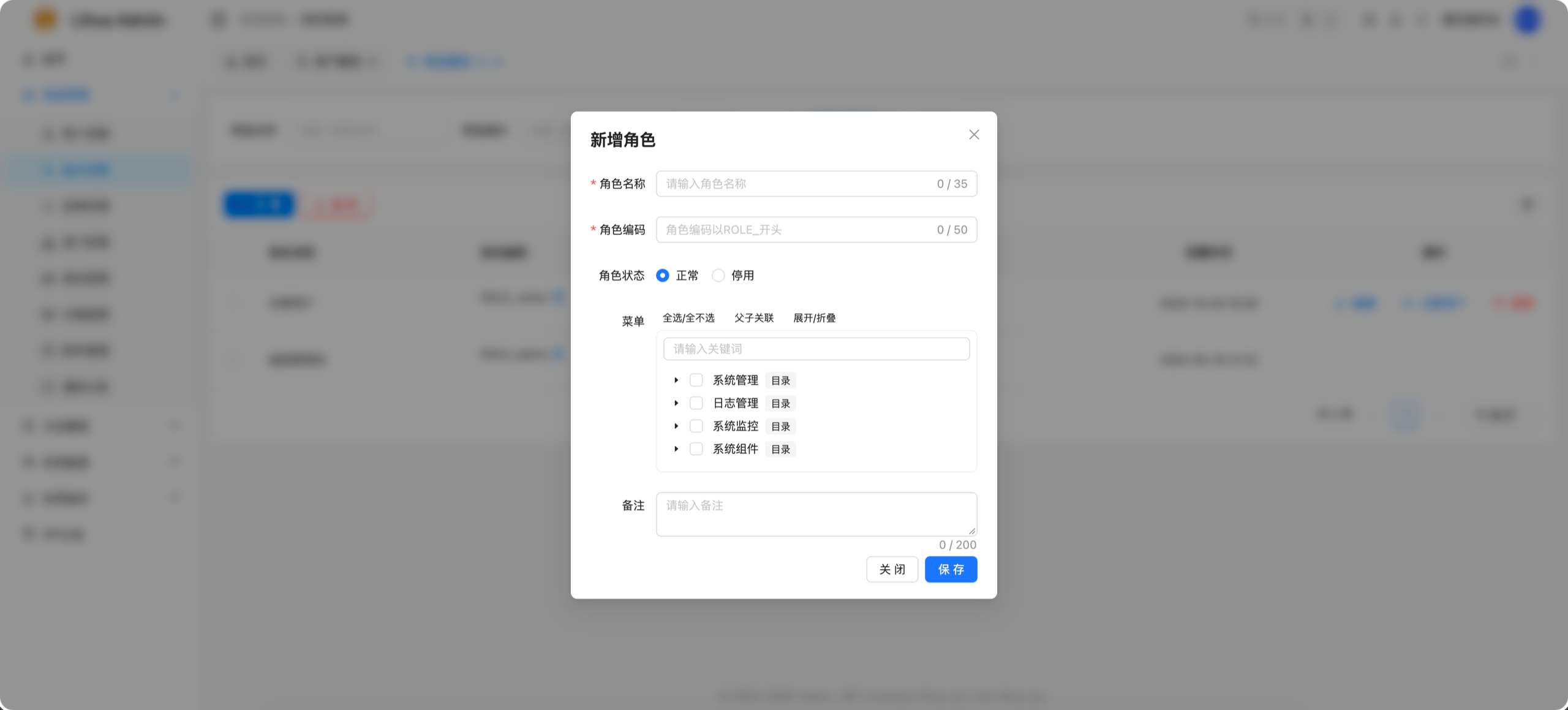Click the 角色名称 input field

[x=816, y=184]
